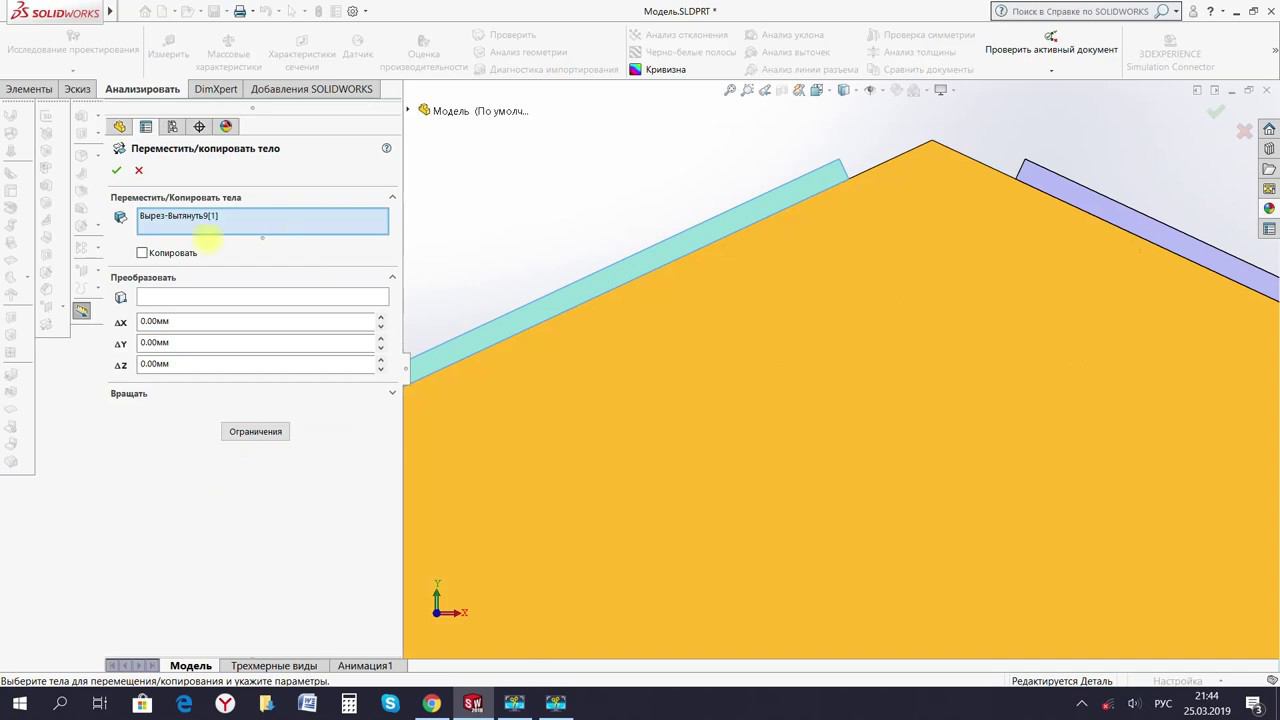Open the Анимация1 tab
The height and width of the screenshot is (720, 1280).
pos(365,665)
